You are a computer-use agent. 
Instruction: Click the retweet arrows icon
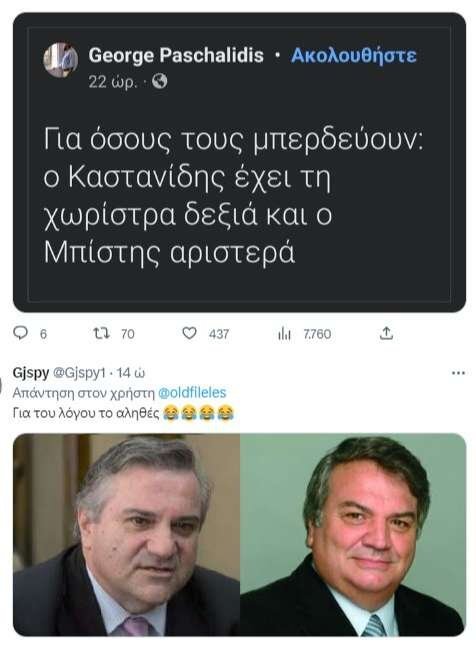pyautogui.click(x=101, y=333)
